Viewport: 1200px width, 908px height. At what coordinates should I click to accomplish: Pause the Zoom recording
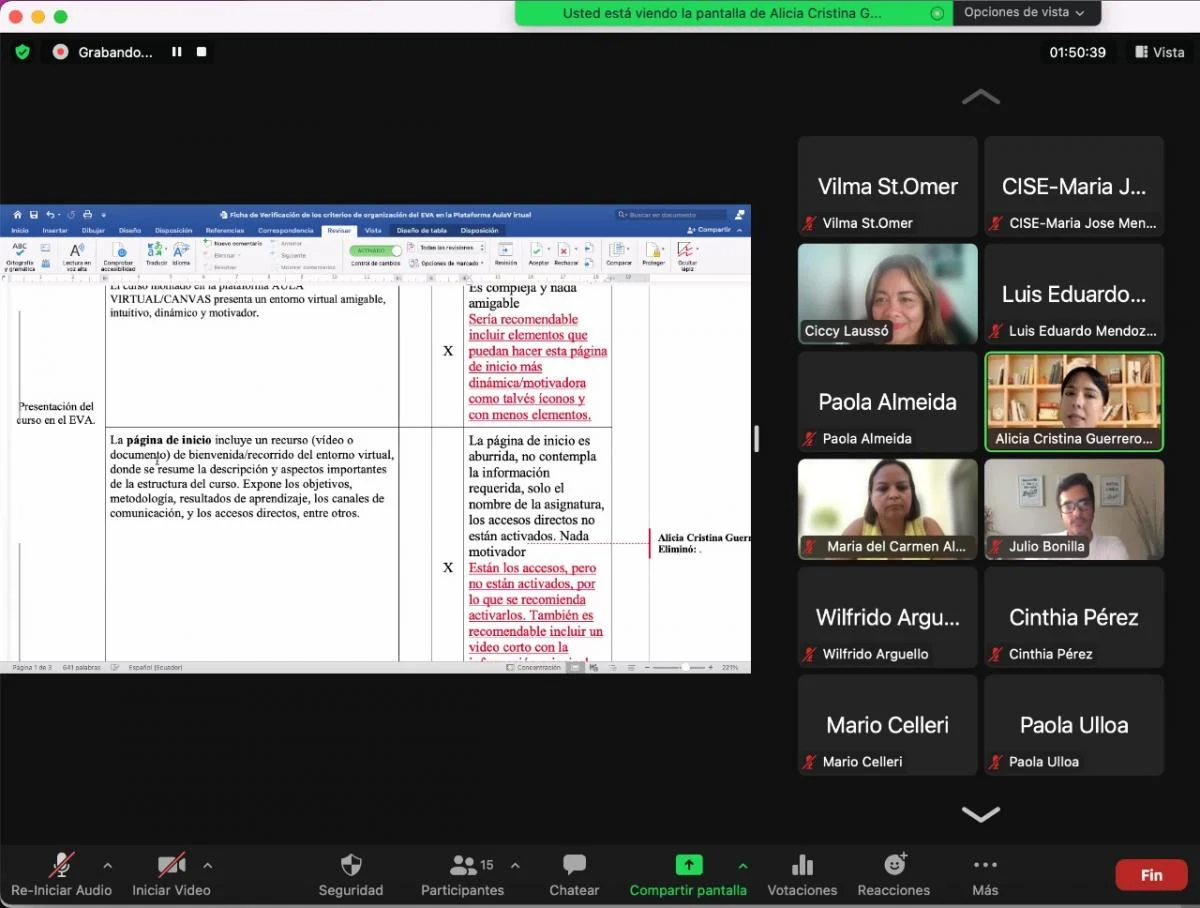click(177, 52)
